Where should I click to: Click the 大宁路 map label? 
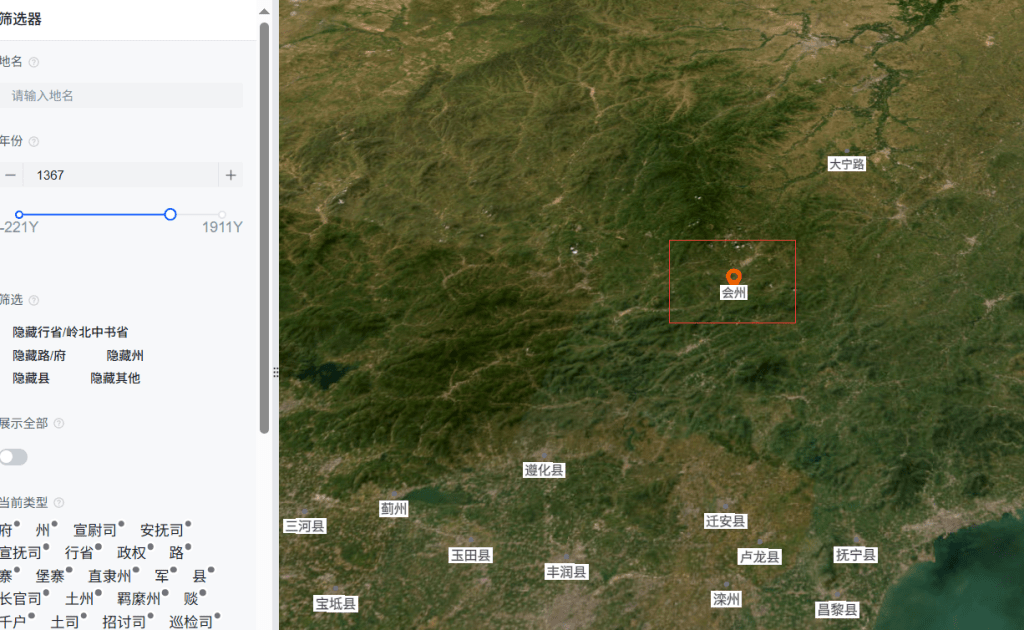(x=846, y=165)
